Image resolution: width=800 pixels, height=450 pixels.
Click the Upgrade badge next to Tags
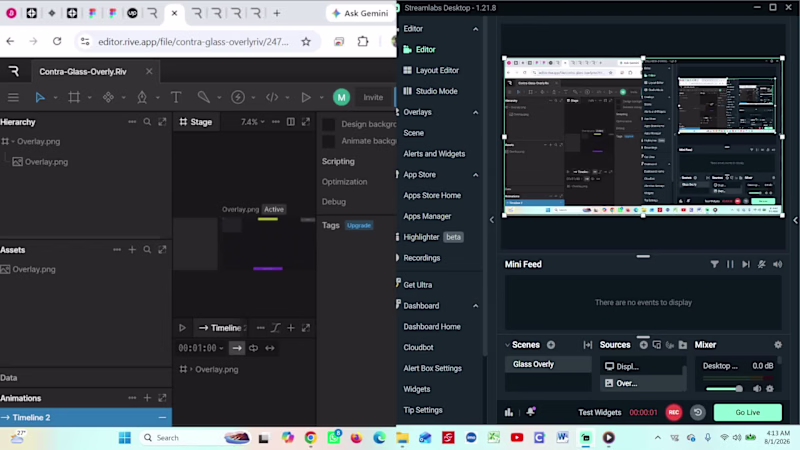click(359, 225)
